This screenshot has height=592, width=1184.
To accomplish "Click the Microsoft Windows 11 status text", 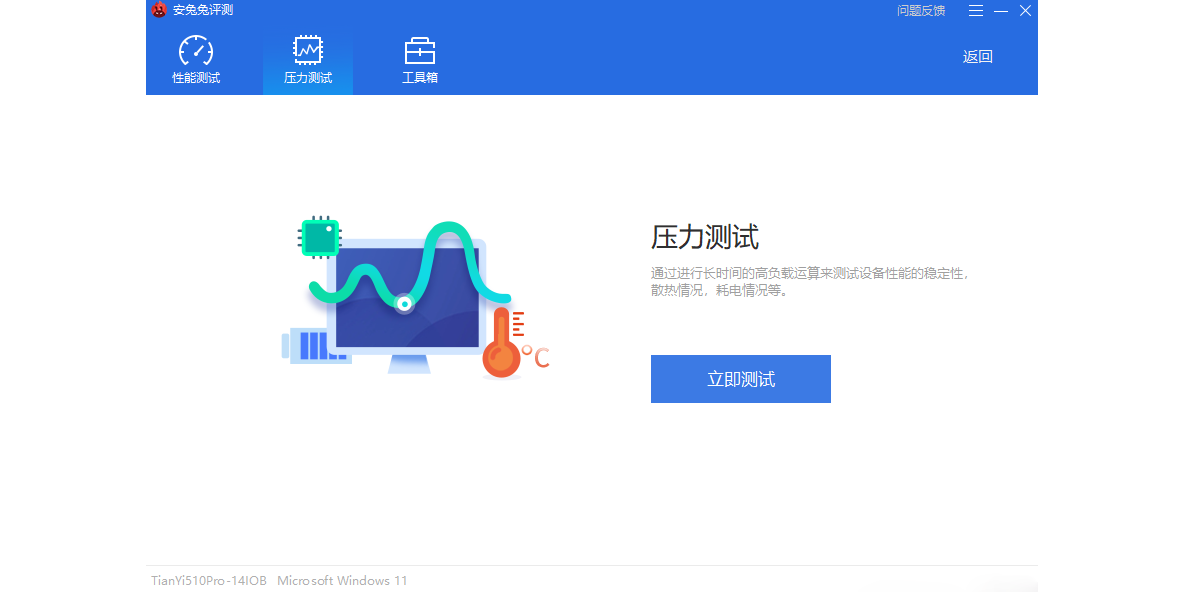I will coord(342,581).
